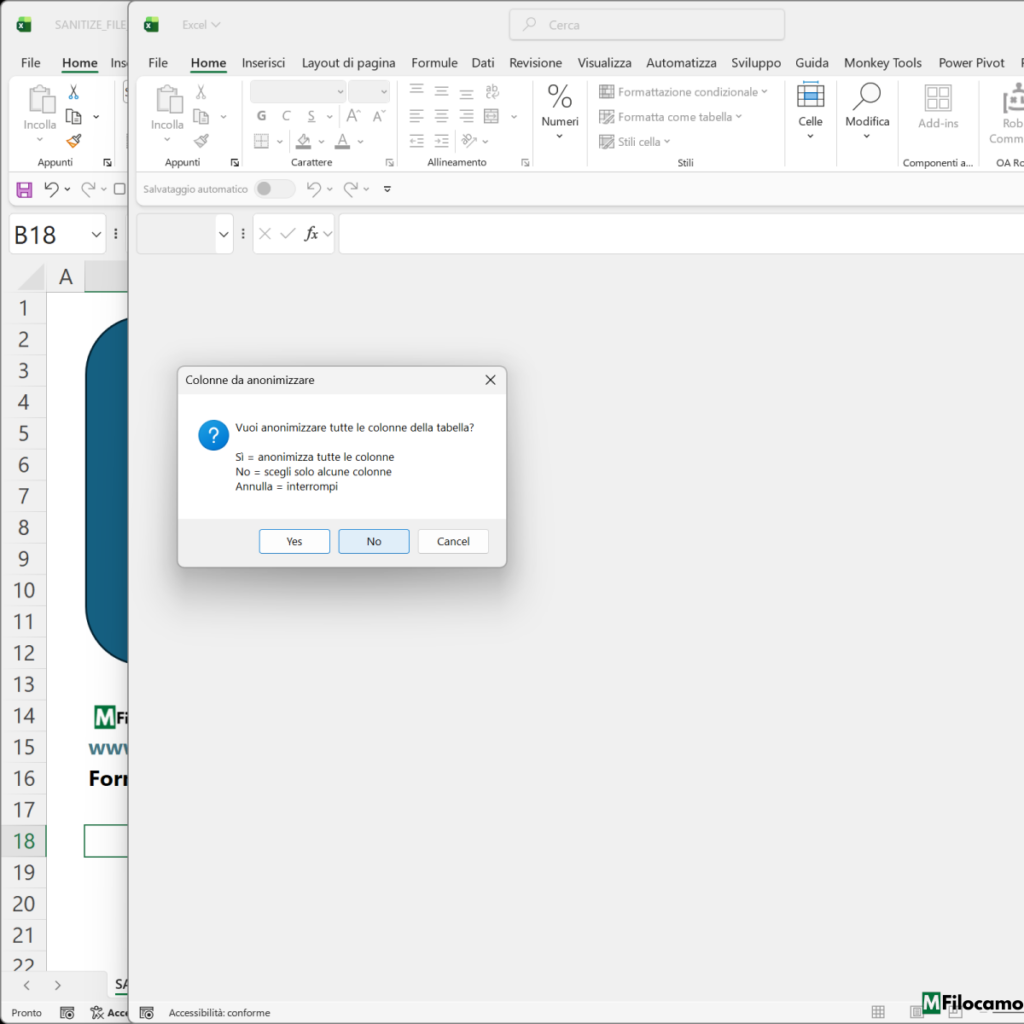Screen dimensions: 1024x1024
Task: Open the Power Pivot tab
Action: (x=971, y=63)
